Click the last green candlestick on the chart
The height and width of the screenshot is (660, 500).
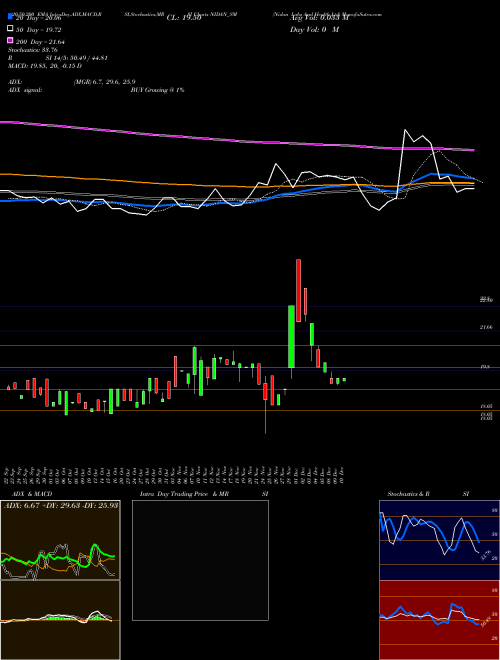click(x=344, y=380)
